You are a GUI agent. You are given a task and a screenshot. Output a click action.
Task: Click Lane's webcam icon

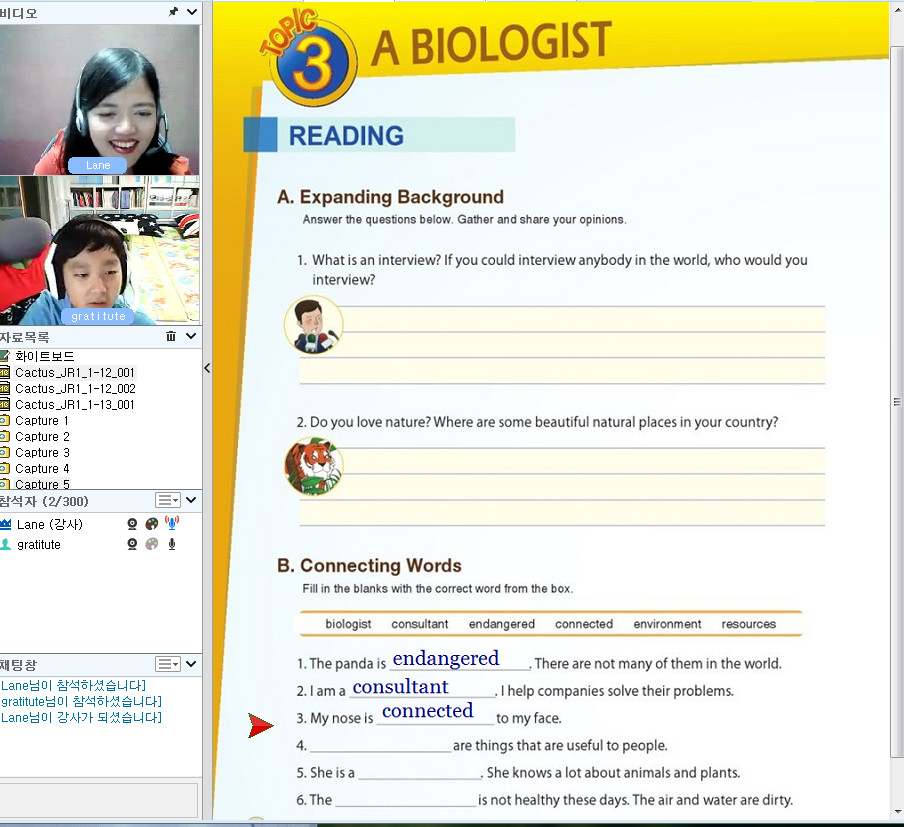[132, 524]
